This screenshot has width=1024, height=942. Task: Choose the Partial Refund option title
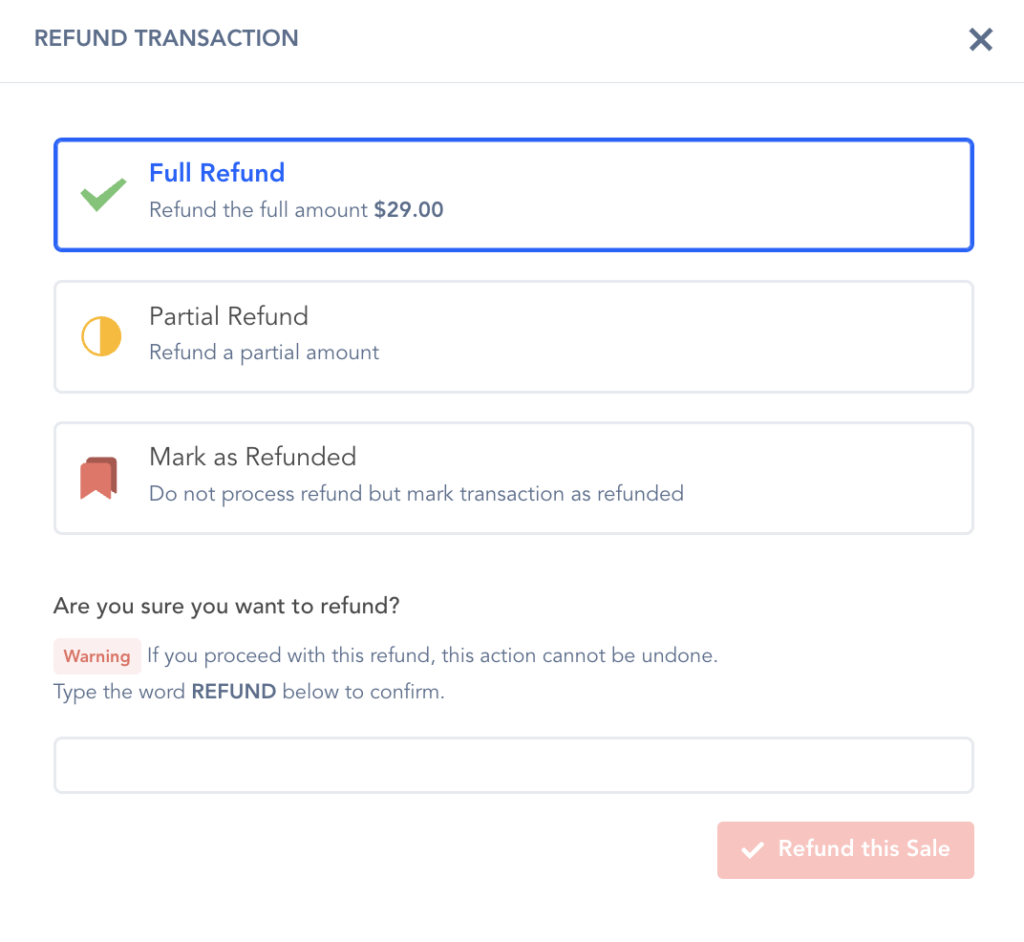[x=228, y=317]
